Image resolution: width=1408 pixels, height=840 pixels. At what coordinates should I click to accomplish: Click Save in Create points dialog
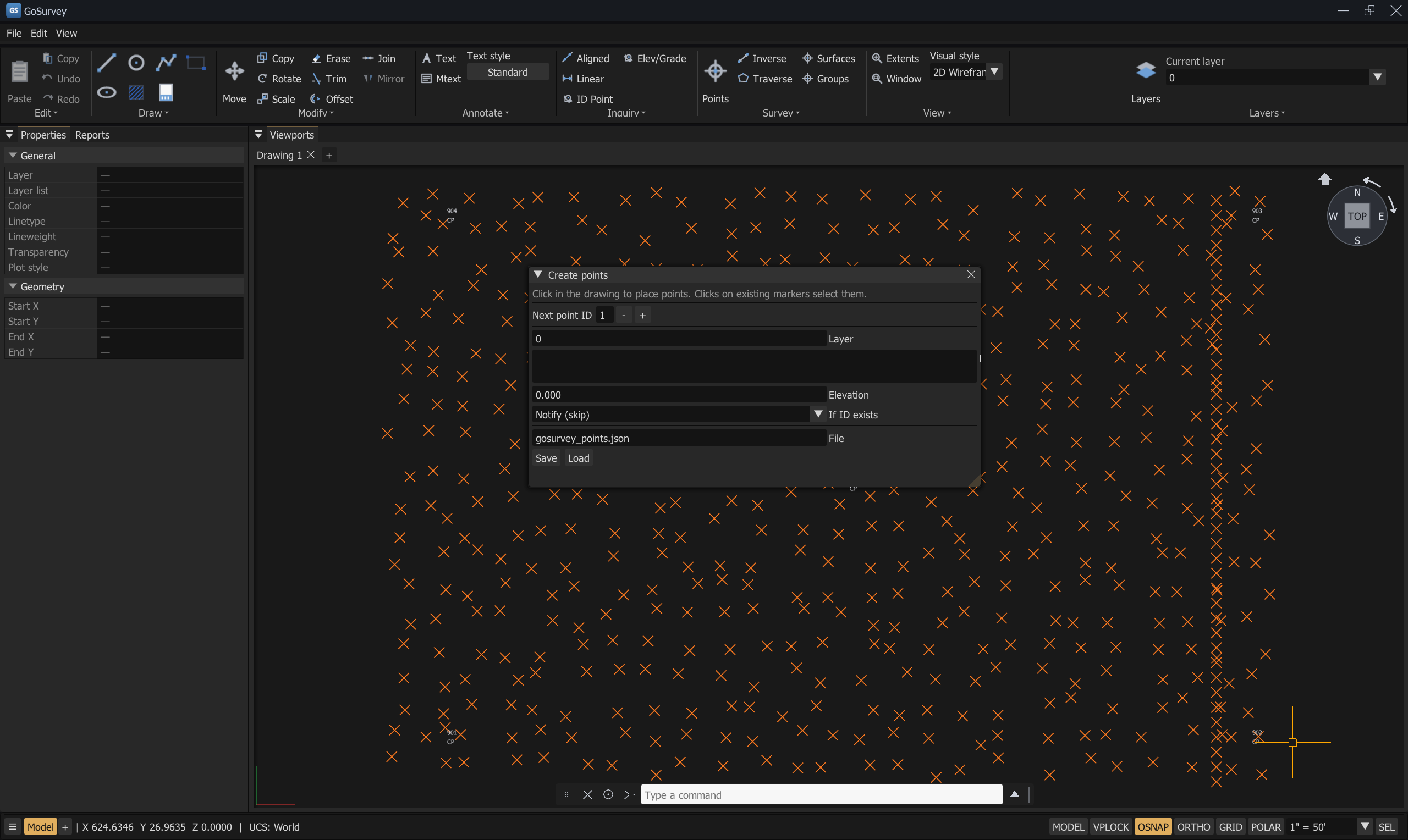(546, 458)
